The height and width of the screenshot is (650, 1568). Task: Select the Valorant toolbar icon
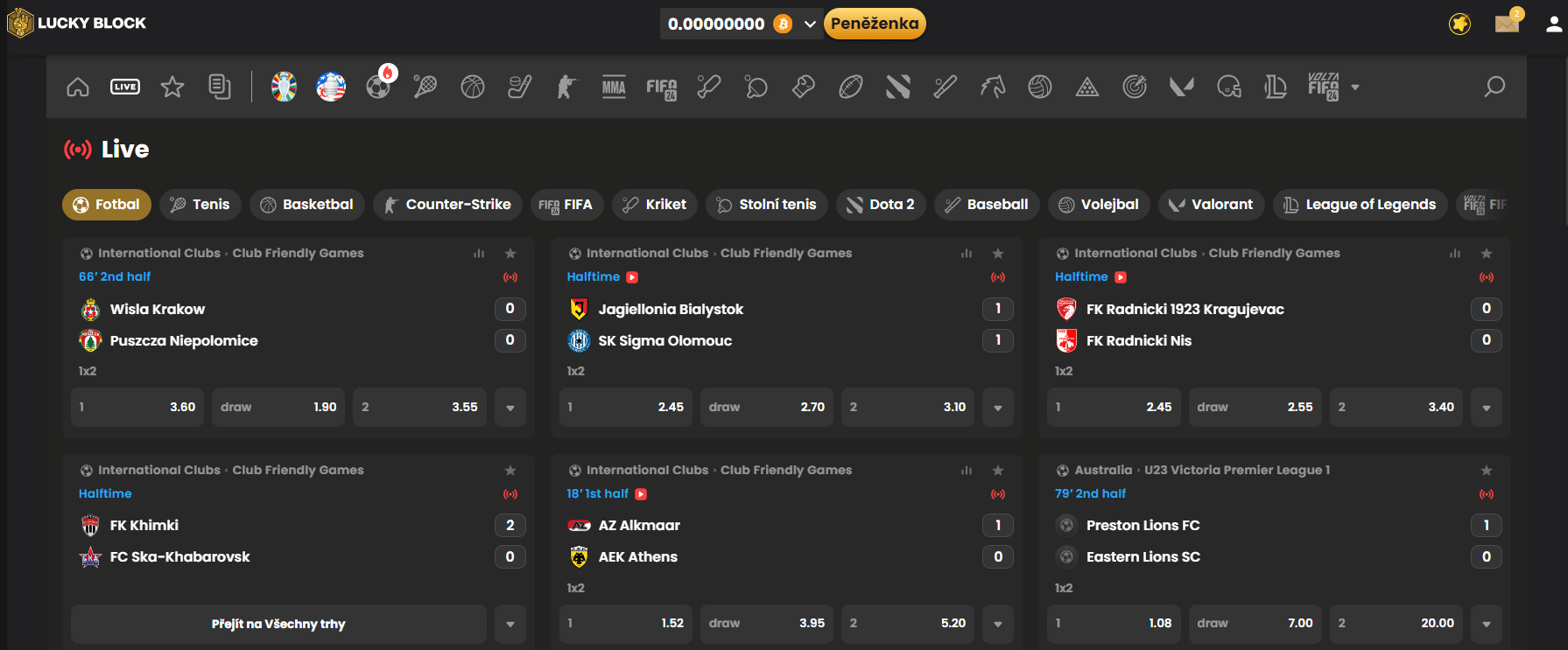(x=1182, y=87)
